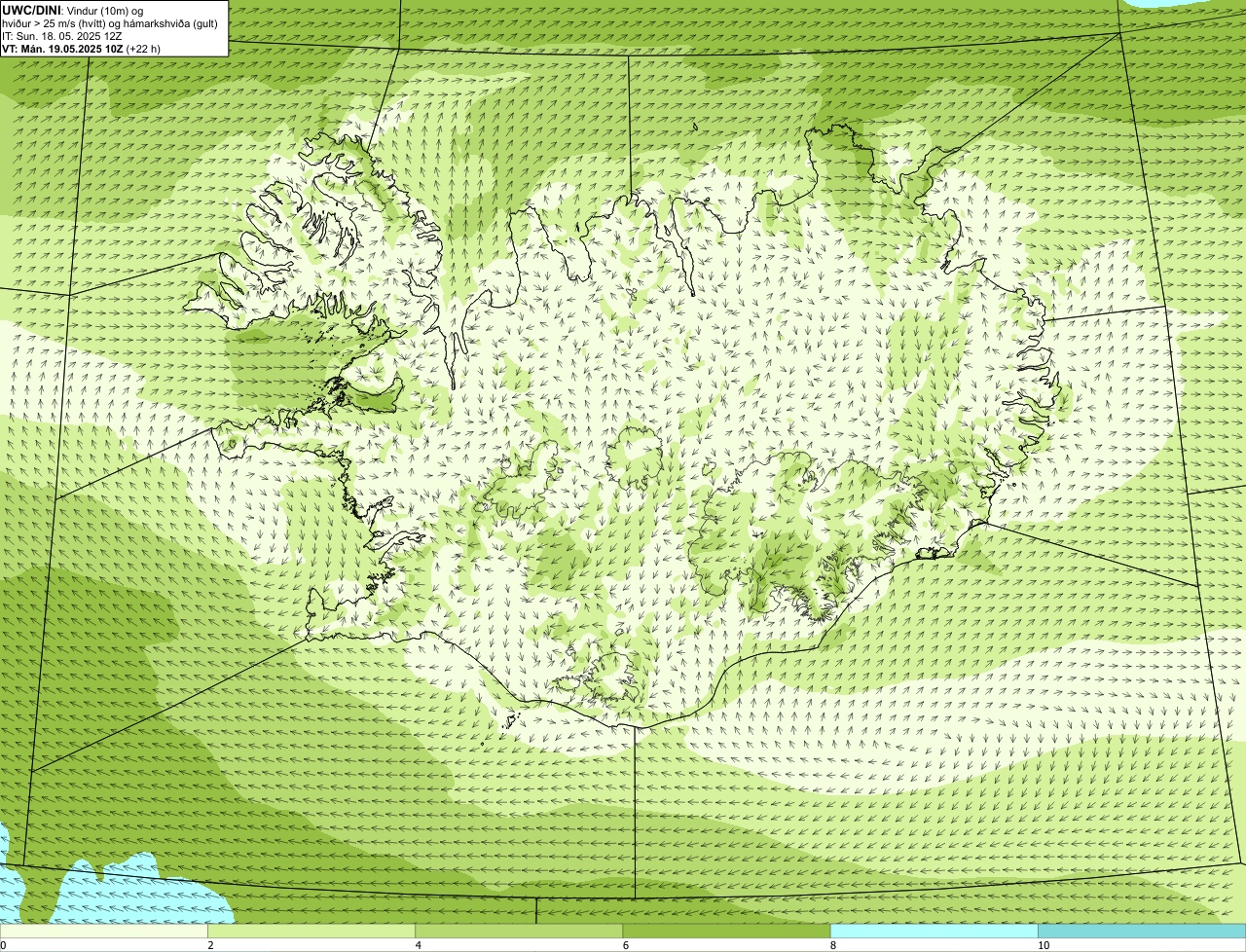This screenshot has height=952, width=1246.
Task: Click the "6" colorbar tick label
Action: (626, 945)
